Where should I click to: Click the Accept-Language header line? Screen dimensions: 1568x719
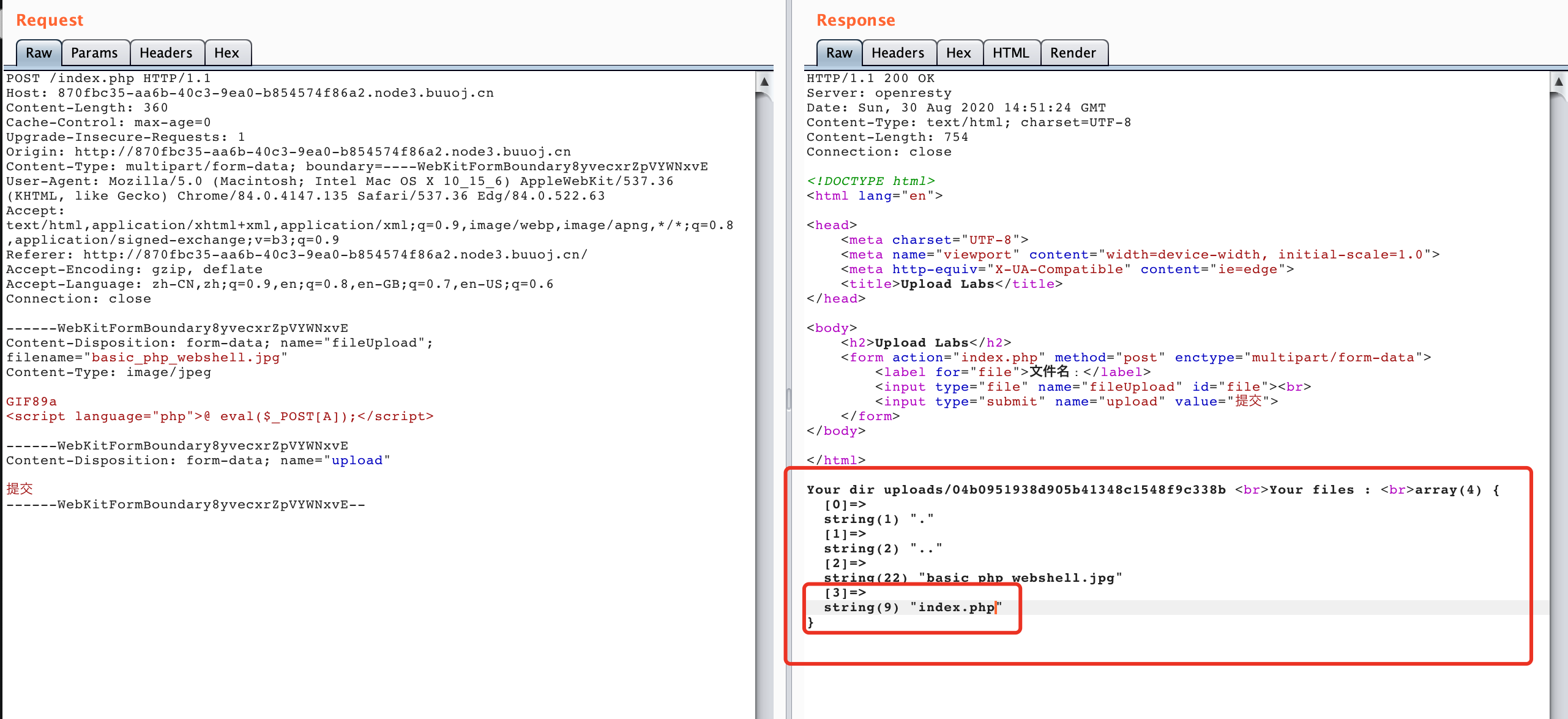coord(280,284)
